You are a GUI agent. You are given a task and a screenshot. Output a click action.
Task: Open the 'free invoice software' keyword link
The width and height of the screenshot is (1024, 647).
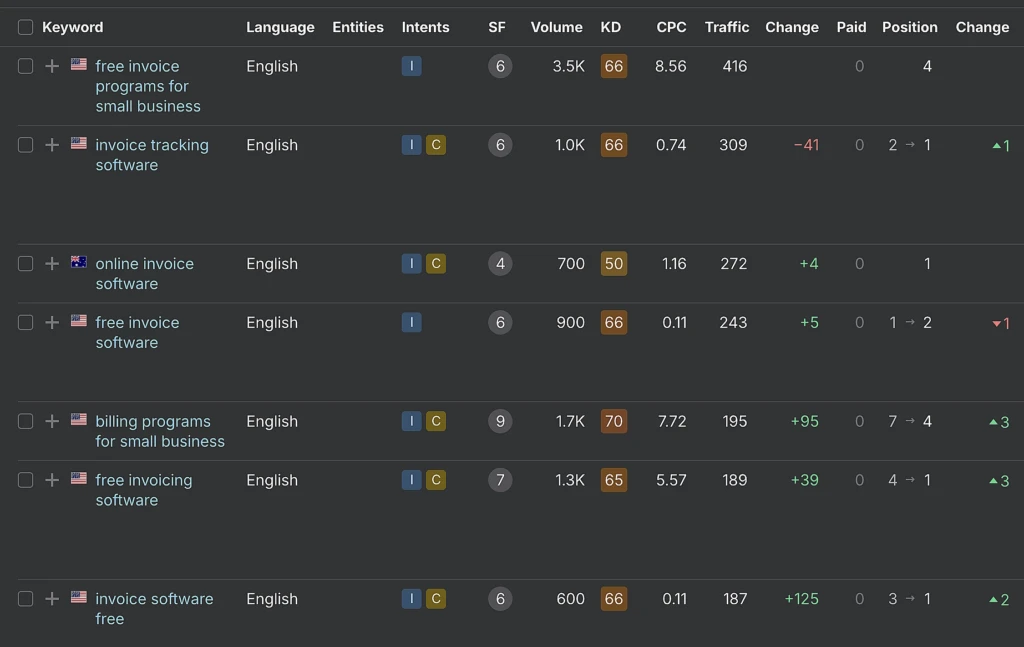[x=137, y=332]
